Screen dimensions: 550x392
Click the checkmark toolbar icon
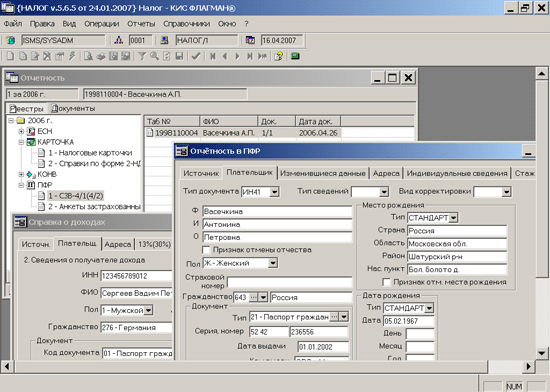pyautogui.click(x=196, y=56)
